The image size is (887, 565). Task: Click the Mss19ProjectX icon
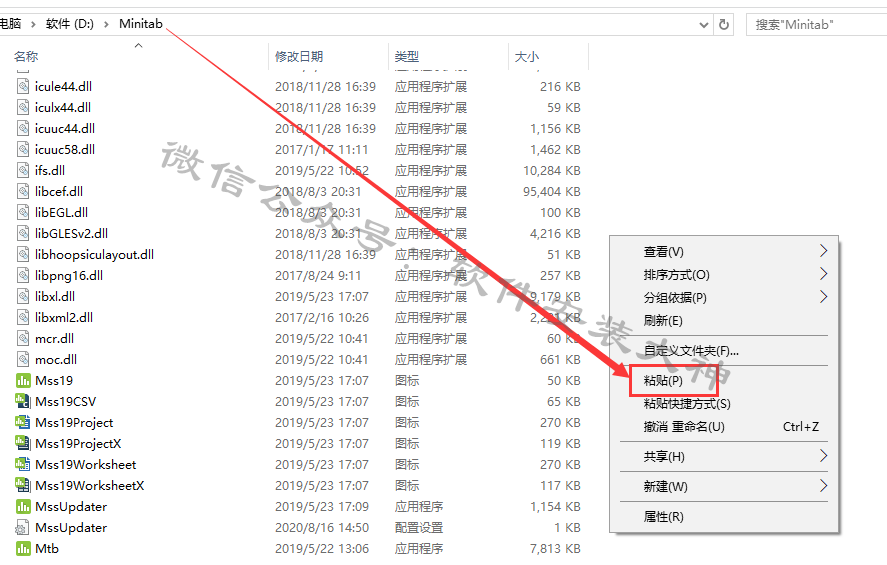click(x=23, y=443)
